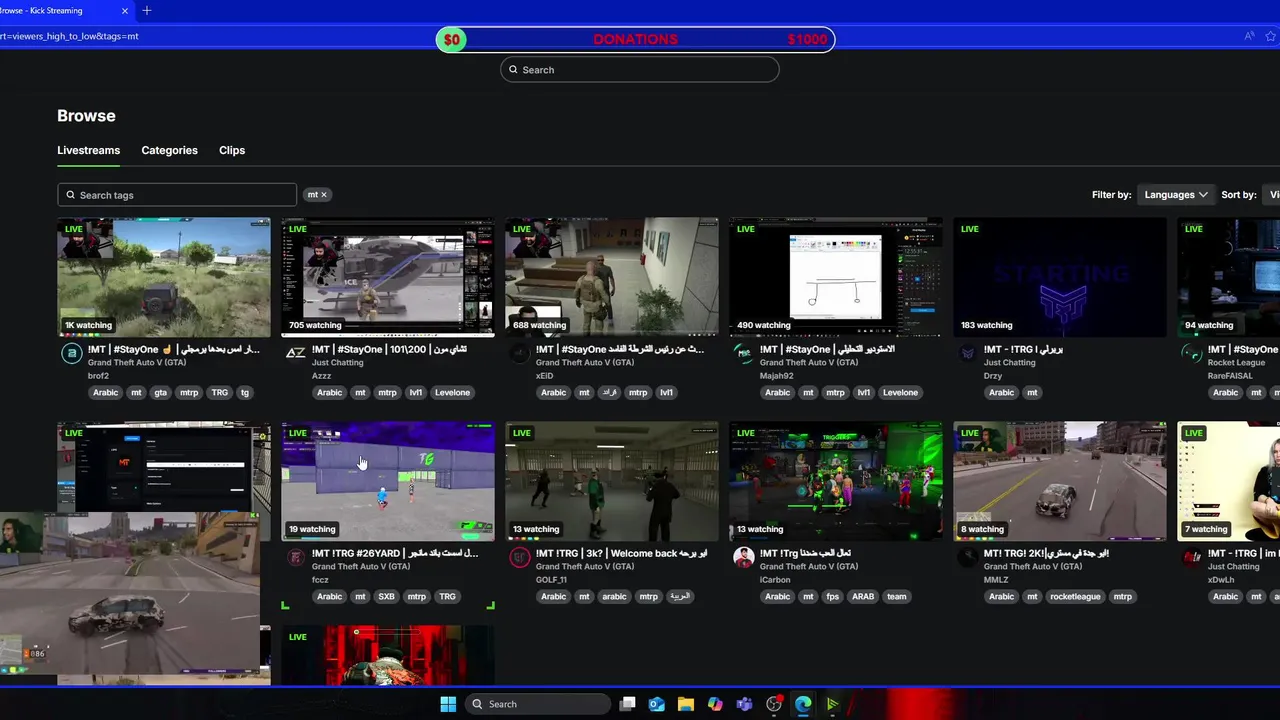This screenshot has height=720, width=1280.
Task: Close the Kick Streaming browser tab
Action: tap(125, 10)
